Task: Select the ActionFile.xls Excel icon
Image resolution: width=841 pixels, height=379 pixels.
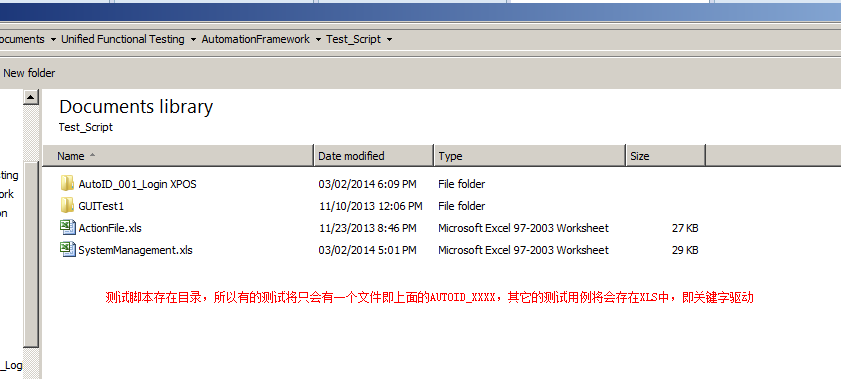Action: tap(68, 227)
